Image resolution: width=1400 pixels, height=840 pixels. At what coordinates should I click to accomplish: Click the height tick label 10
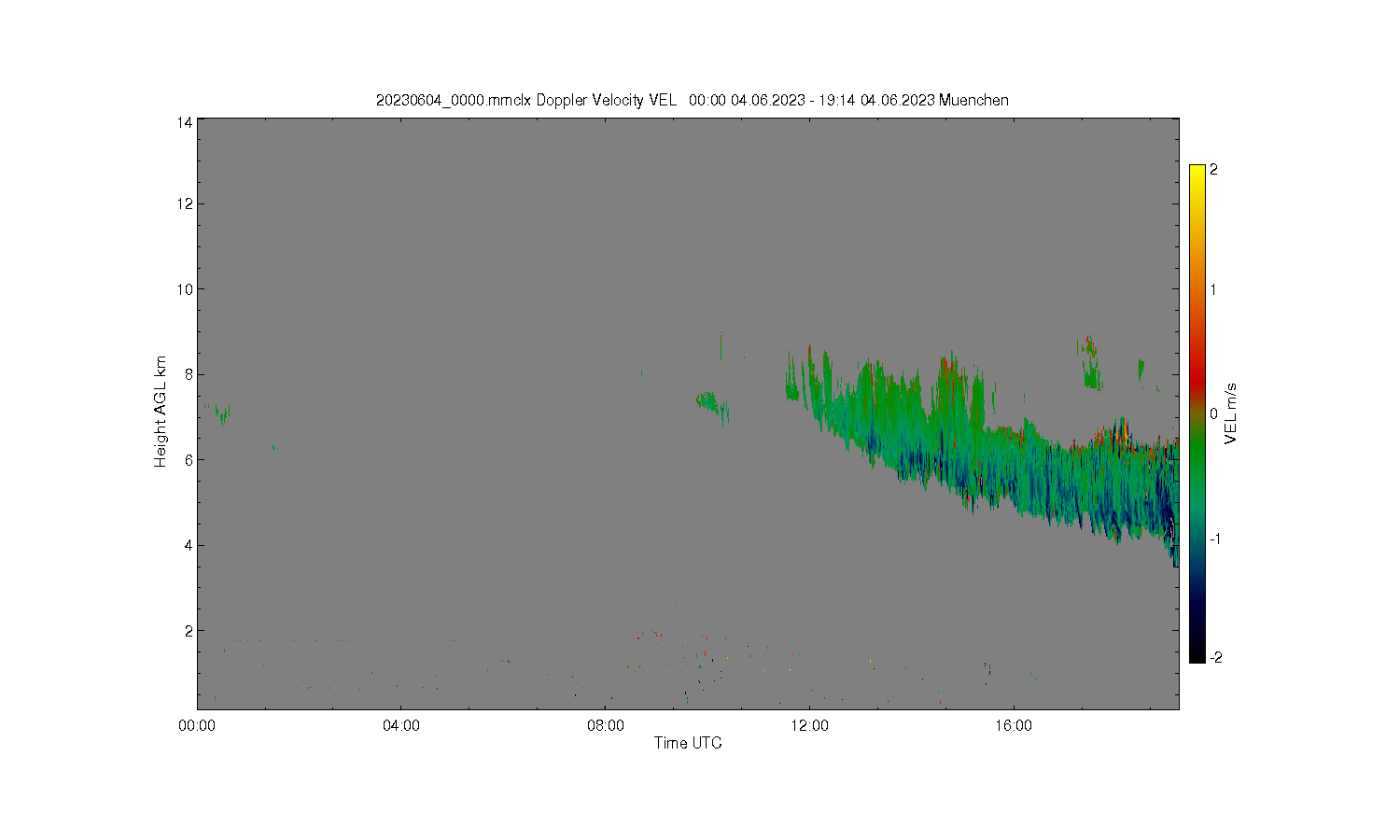pyautogui.click(x=185, y=289)
